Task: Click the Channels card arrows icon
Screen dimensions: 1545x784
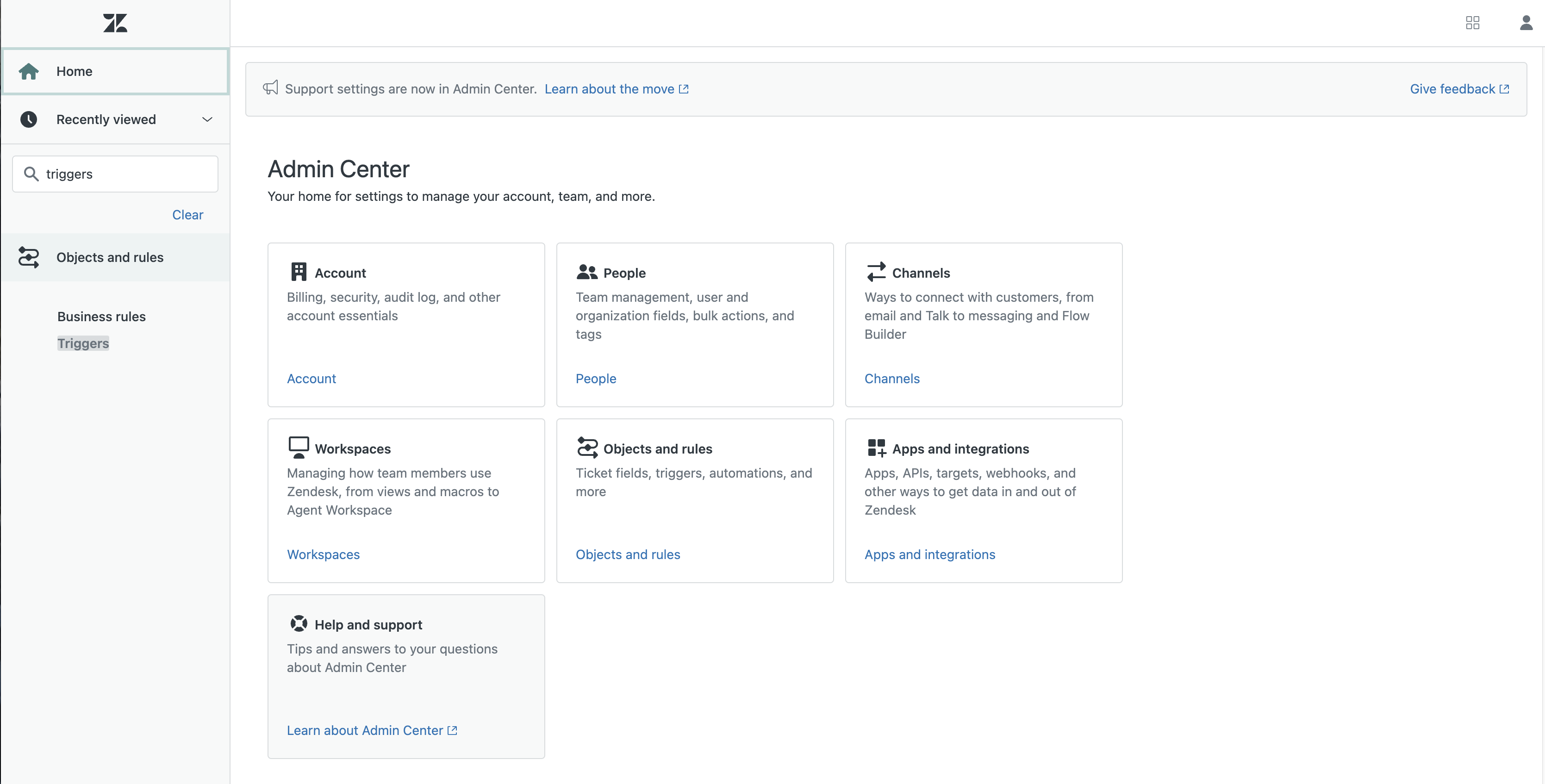Action: (876, 272)
